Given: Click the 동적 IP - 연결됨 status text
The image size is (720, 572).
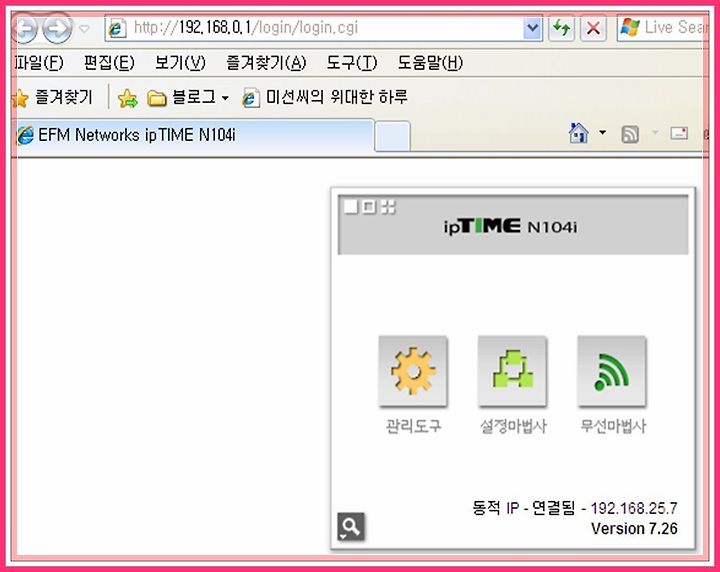Looking at the screenshot, I should [x=523, y=508].
